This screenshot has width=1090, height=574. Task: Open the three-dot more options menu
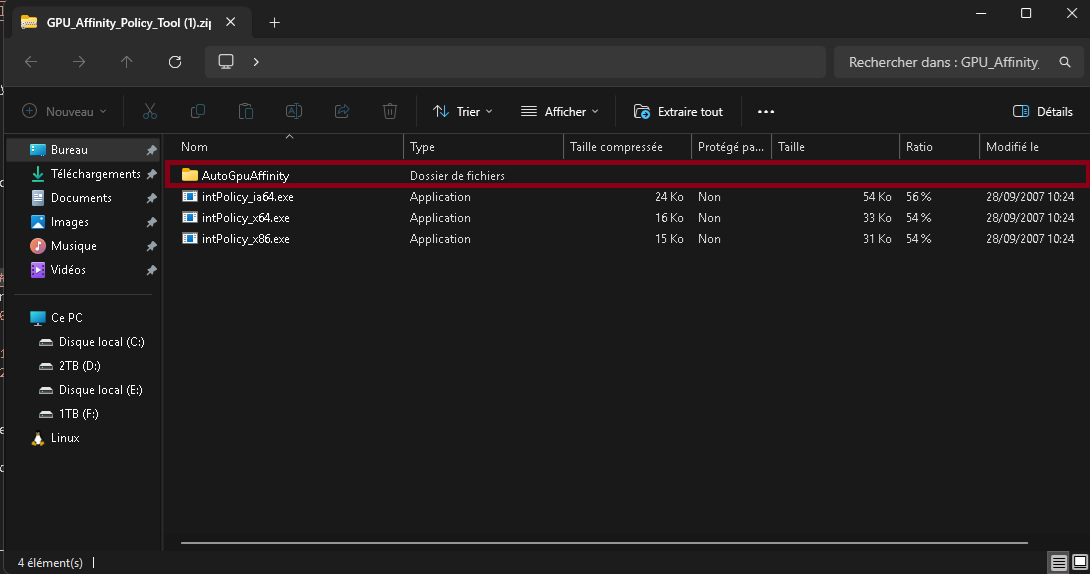766,111
